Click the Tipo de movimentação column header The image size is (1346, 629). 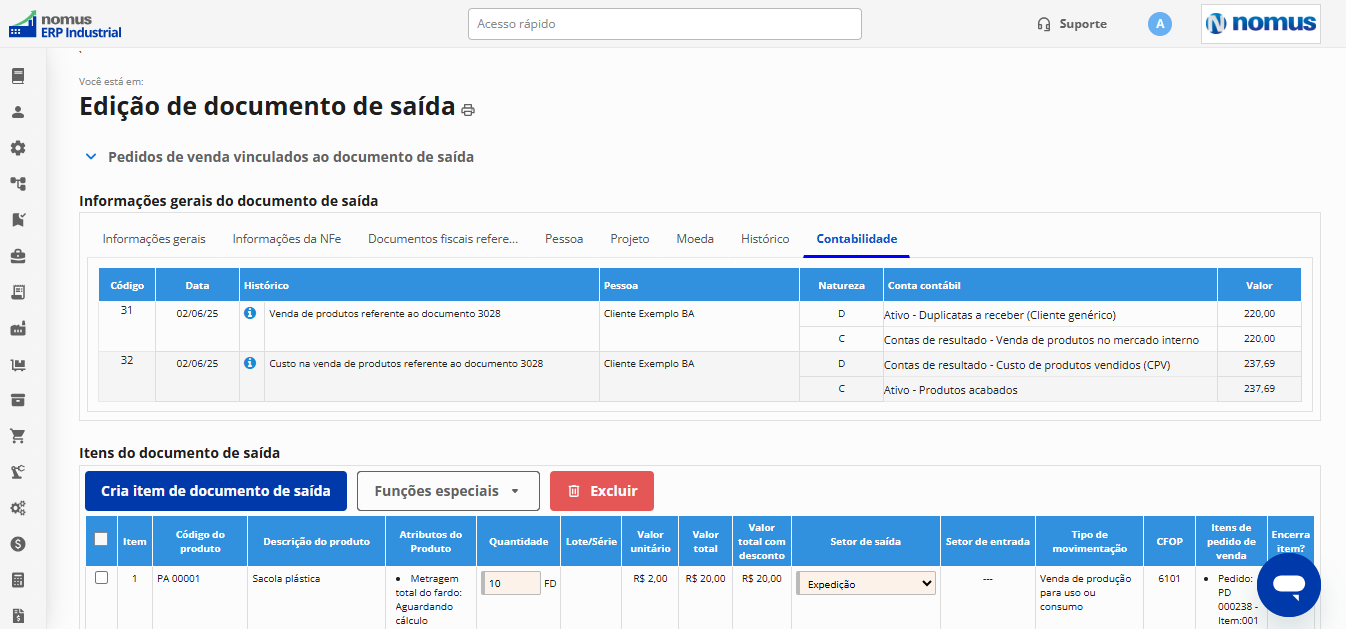1089,541
